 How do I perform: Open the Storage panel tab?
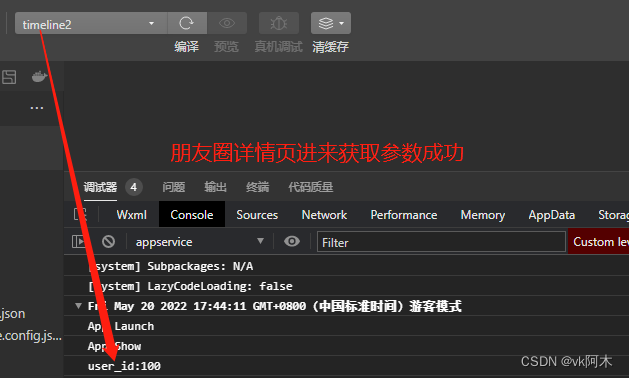click(x=613, y=215)
